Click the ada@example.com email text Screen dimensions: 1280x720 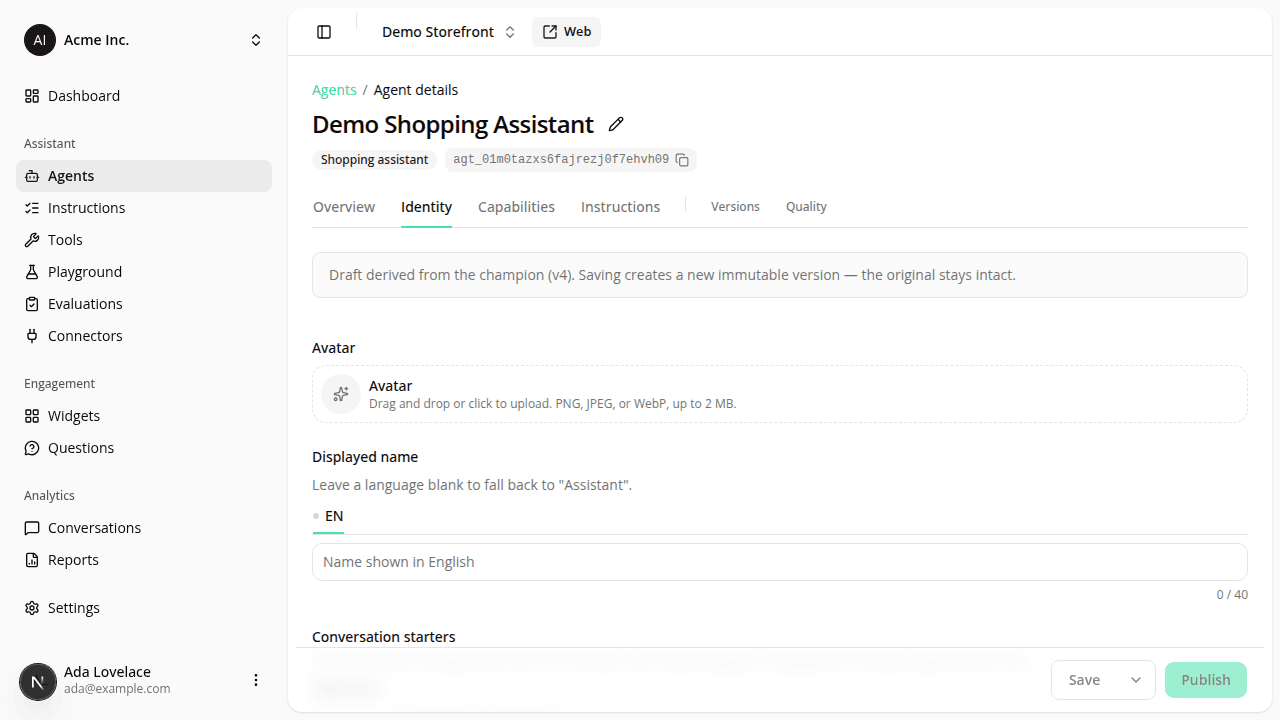pyautogui.click(x=117, y=689)
